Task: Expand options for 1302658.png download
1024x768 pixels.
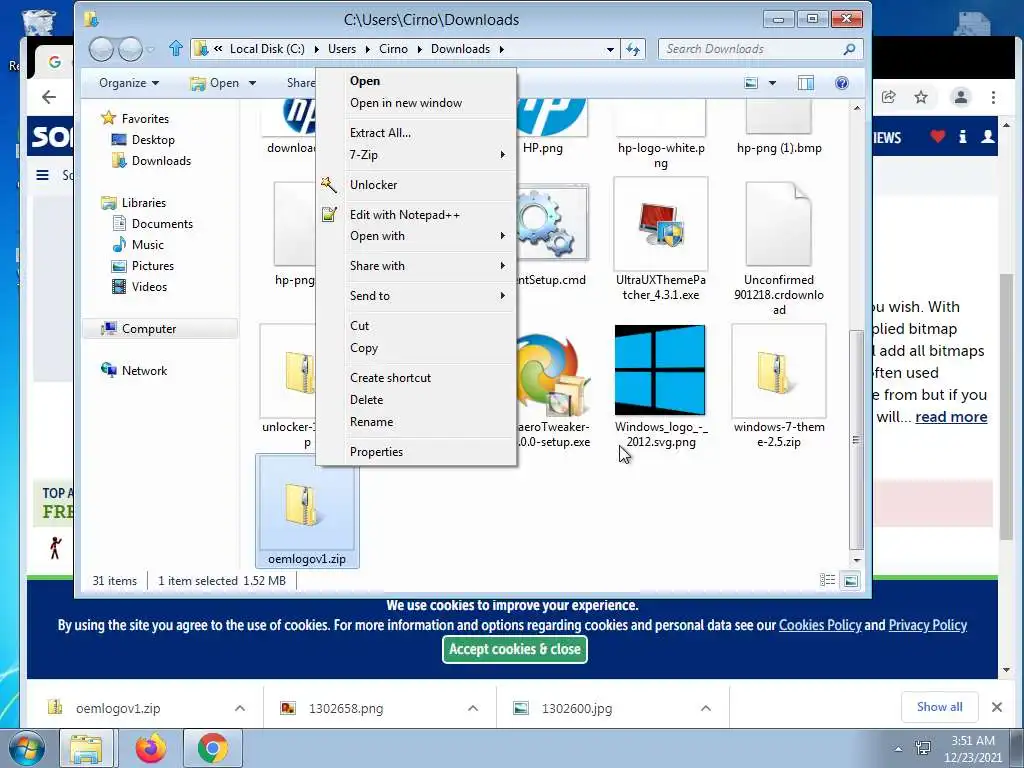Action: tap(473, 708)
